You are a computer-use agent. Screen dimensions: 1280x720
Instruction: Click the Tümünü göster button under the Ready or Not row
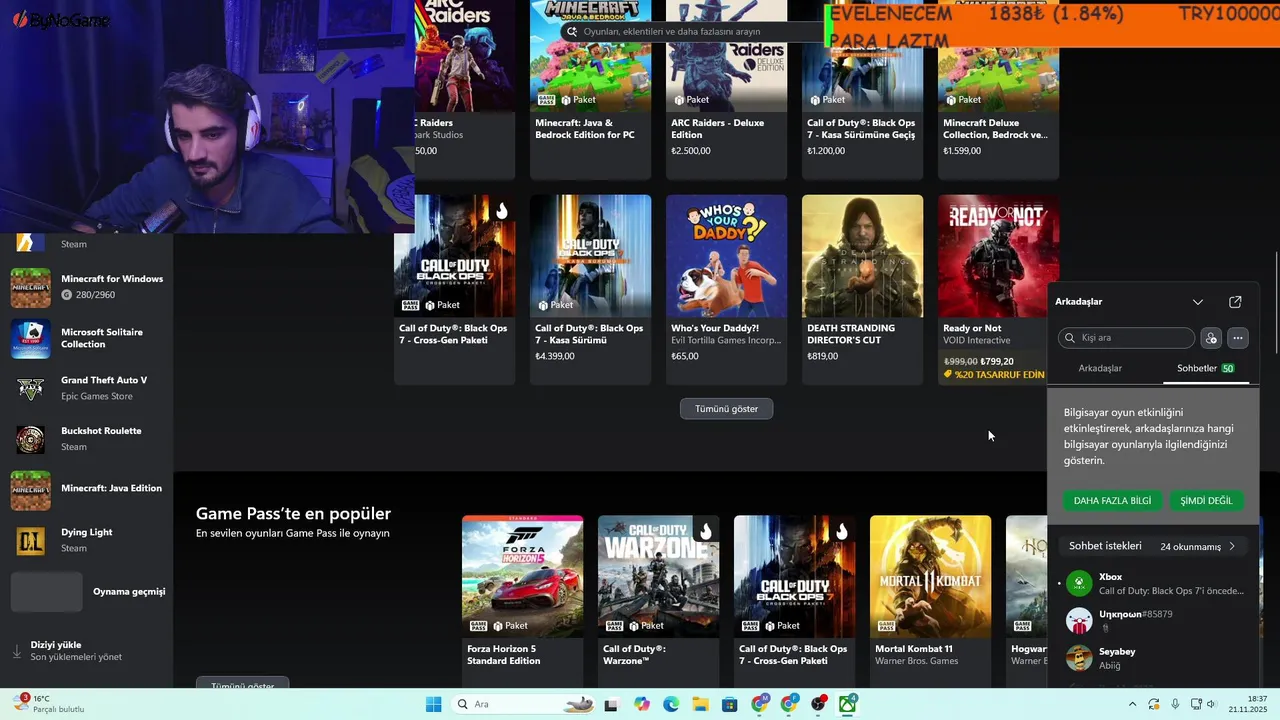(726, 409)
